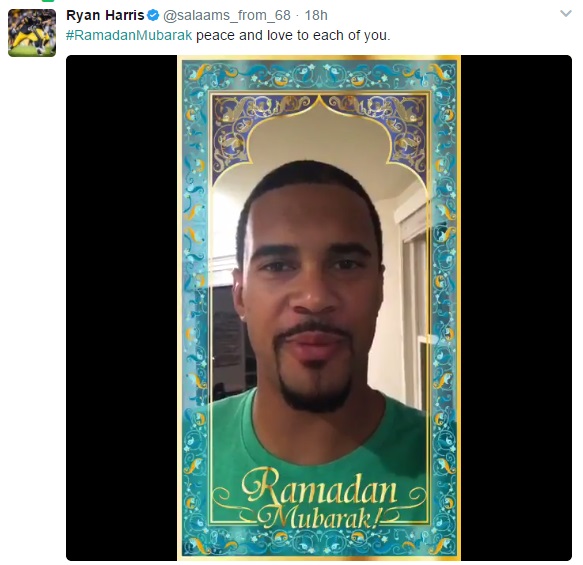Expand the tweet options chevron menu
The width and height of the screenshot is (583, 565).
566,14
